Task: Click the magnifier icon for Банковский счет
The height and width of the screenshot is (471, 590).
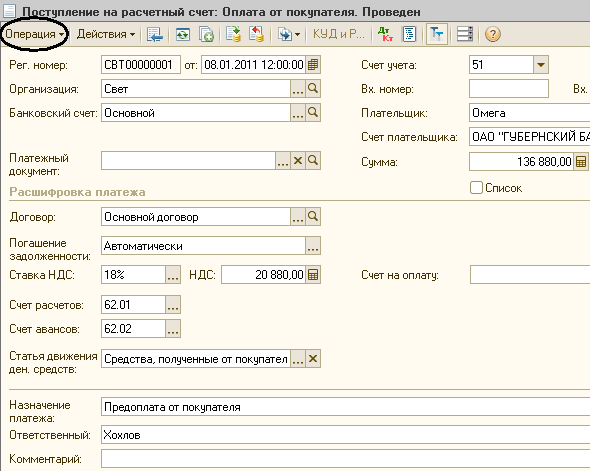Action: [313, 113]
